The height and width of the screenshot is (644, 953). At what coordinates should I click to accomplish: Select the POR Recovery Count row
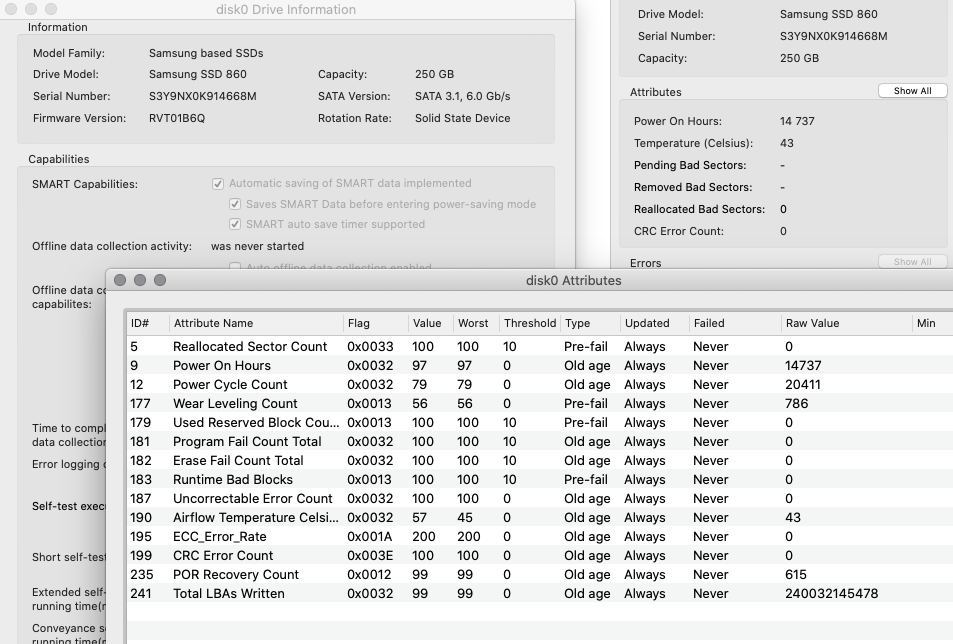pos(540,574)
